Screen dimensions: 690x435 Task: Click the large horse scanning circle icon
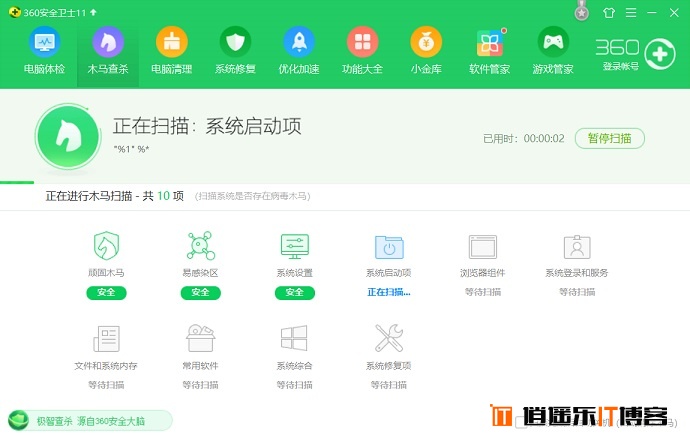tap(68, 136)
